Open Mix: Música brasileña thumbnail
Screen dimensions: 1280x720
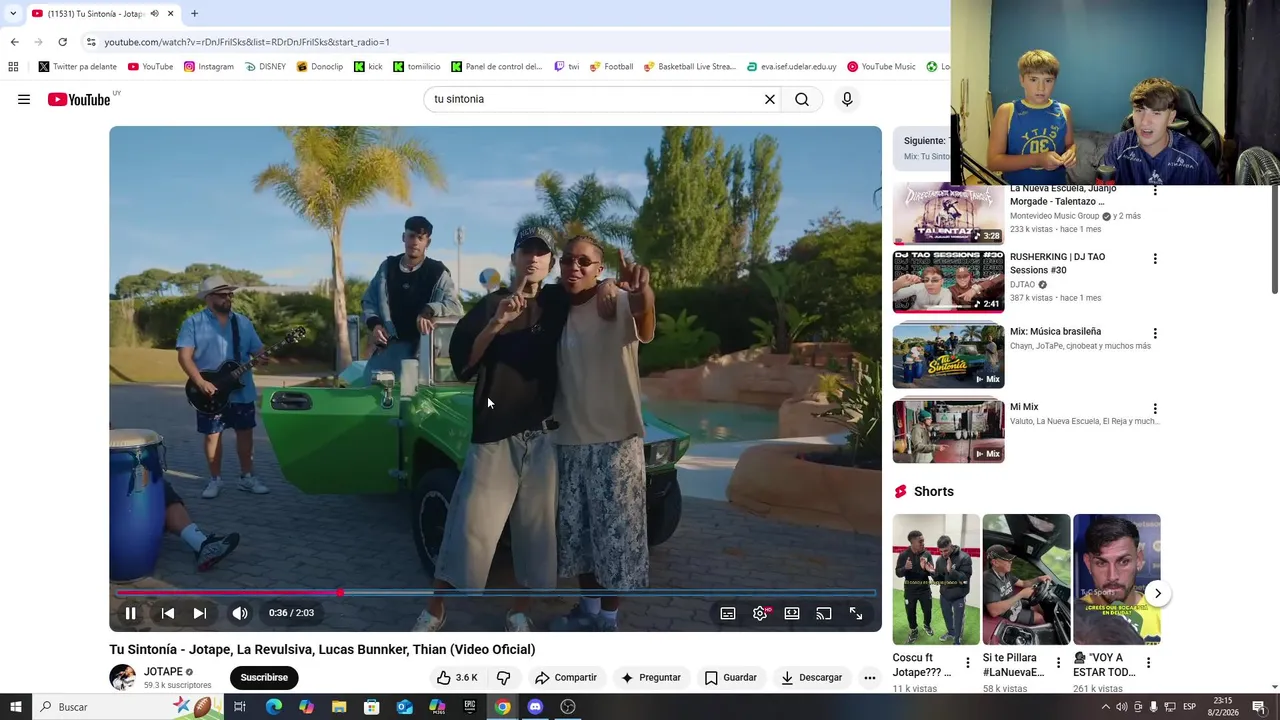(948, 356)
